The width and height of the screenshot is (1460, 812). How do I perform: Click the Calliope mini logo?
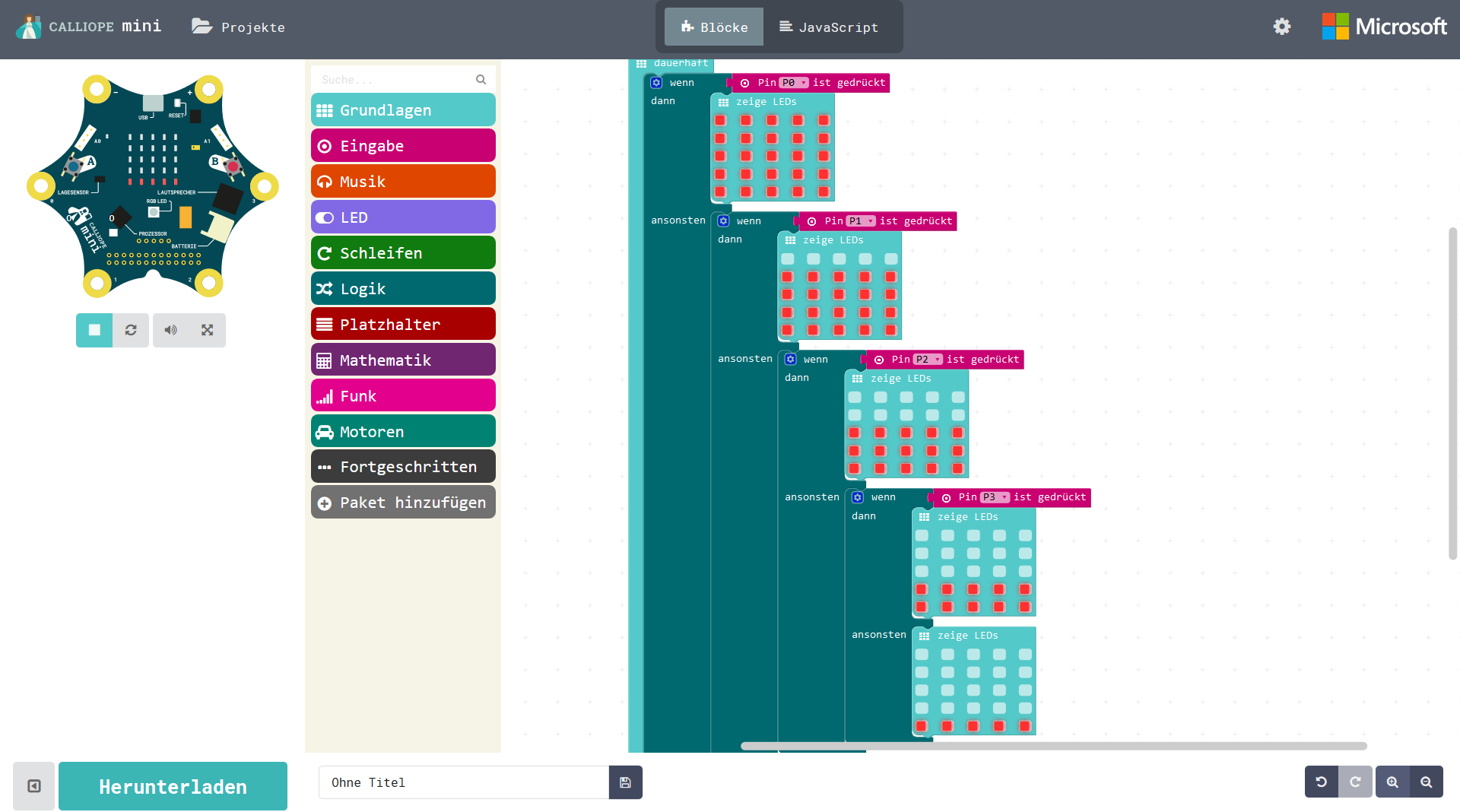click(89, 27)
